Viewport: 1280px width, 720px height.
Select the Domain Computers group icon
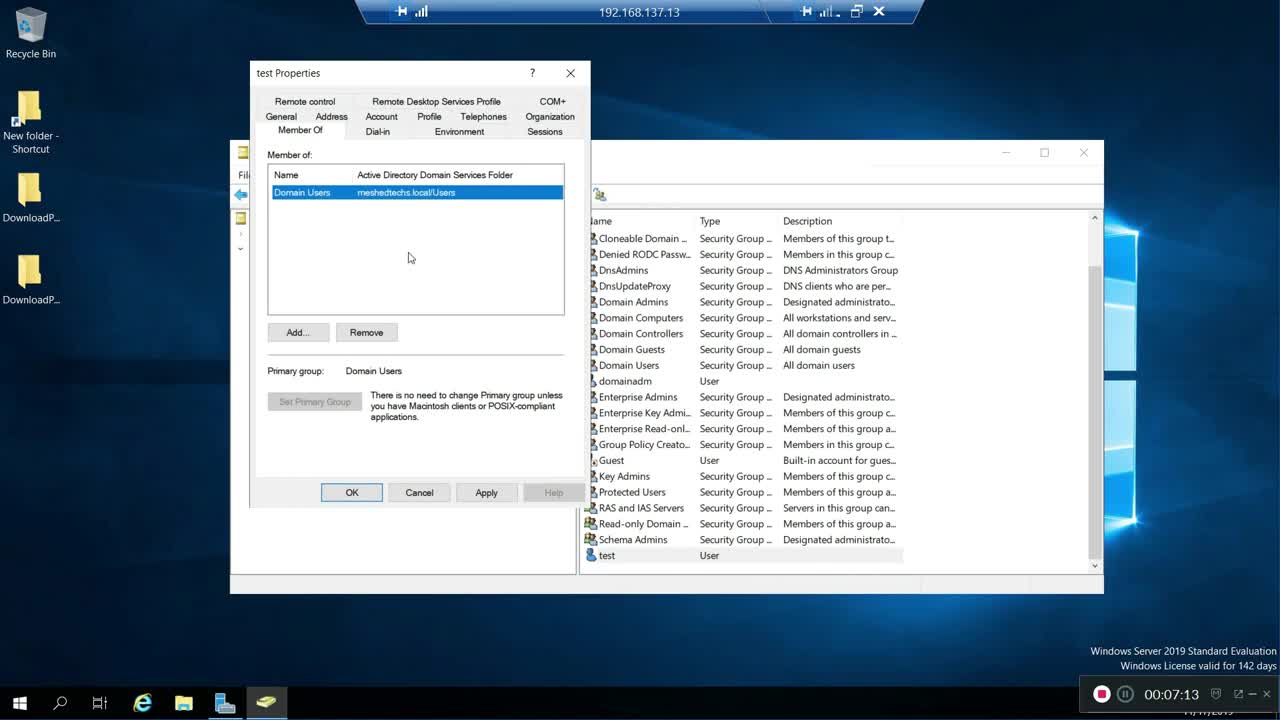pyautogui.click(x=591, y=318)
